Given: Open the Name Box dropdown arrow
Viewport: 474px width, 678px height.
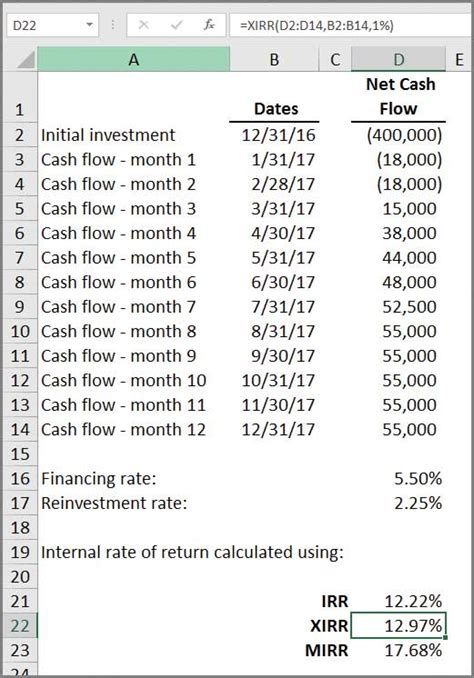Looking at the screenshot, I should coord(90,25).
